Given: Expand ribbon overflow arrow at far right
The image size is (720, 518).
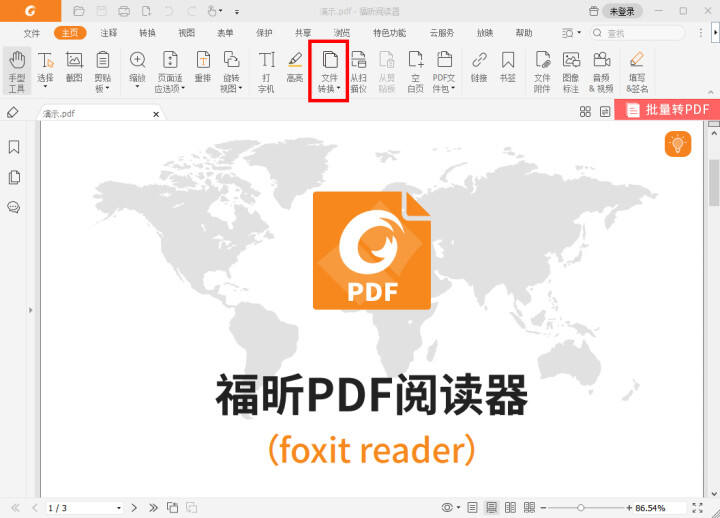Looking at the screenshot, I should point(715,33).
